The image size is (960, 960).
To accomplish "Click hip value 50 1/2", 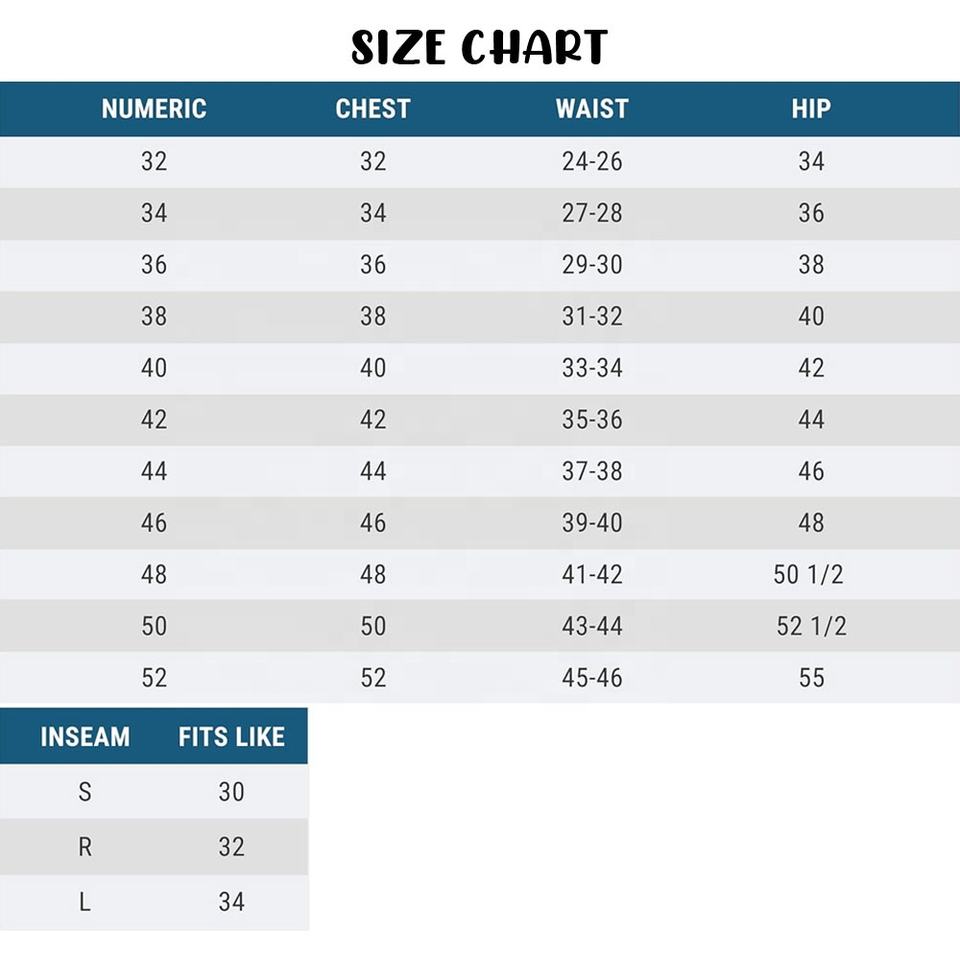I will 811,575.
